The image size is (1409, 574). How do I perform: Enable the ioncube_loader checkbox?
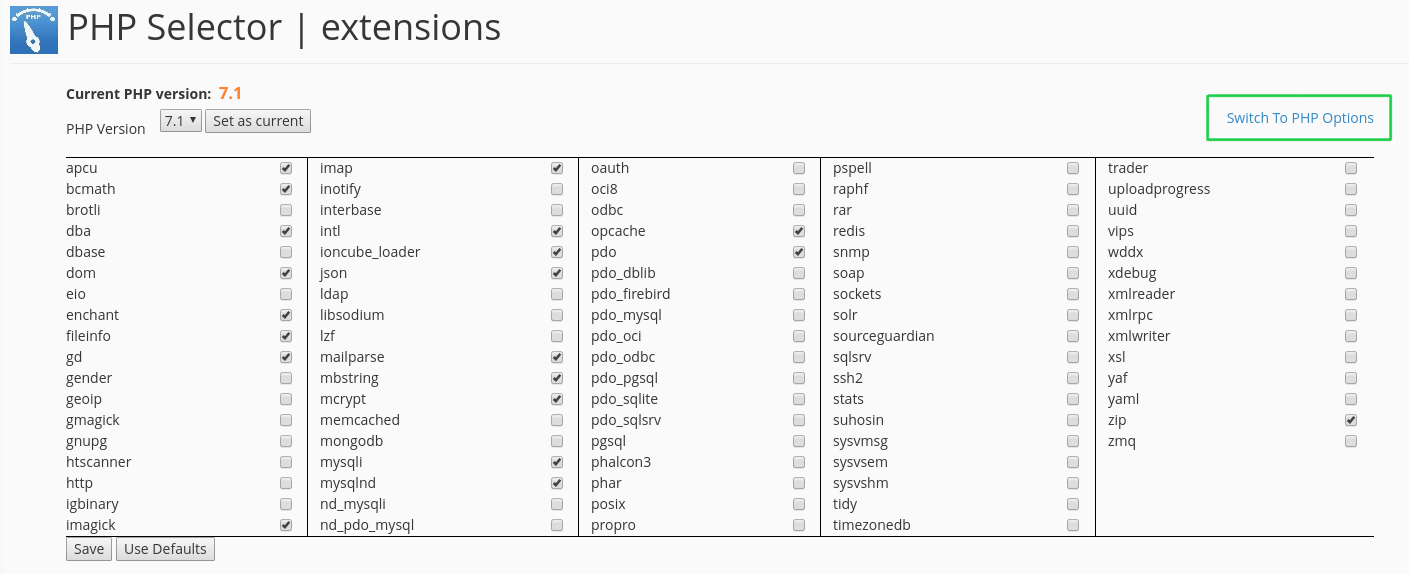(557, 252)
